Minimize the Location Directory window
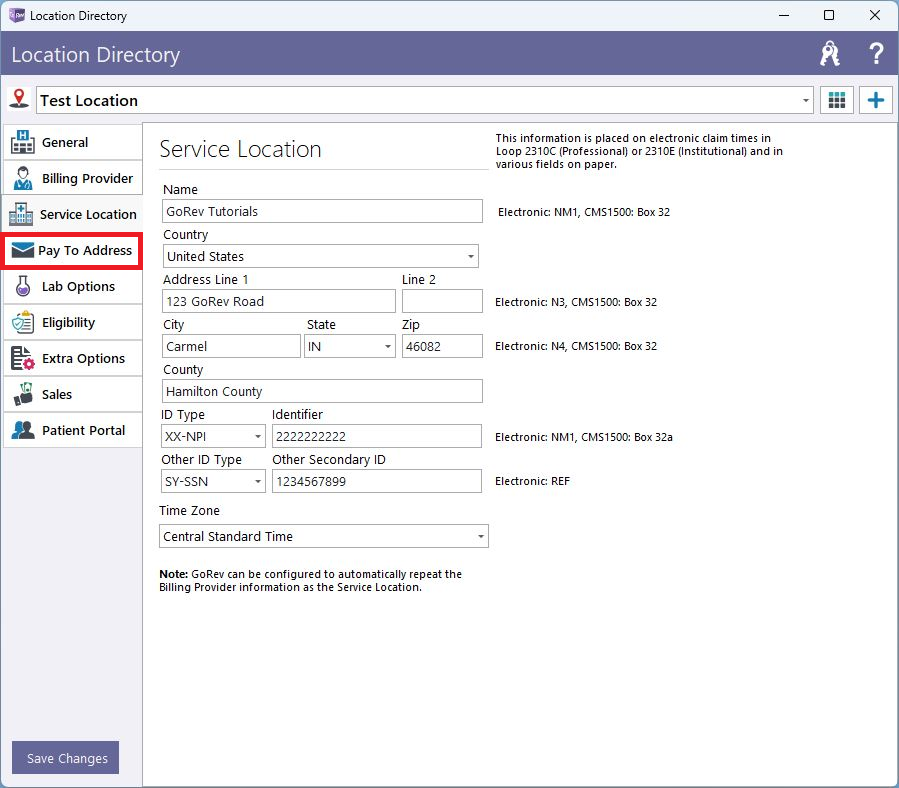Screen dimensions: 899x788 click(784, 15)
